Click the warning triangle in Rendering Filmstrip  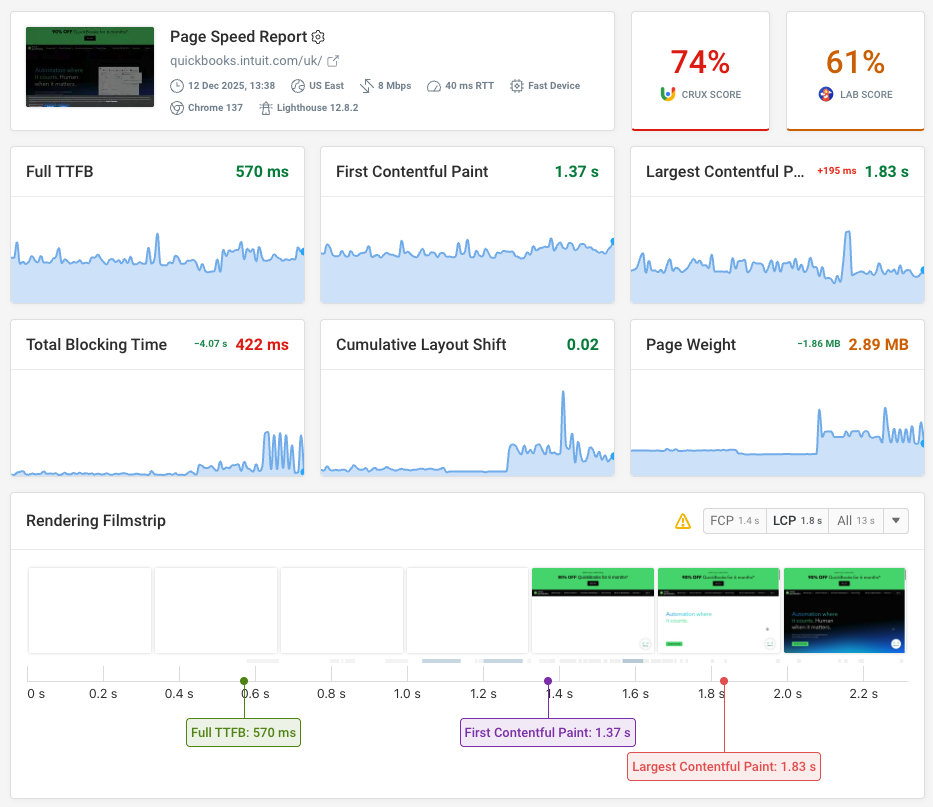click(x=683, y=520)
